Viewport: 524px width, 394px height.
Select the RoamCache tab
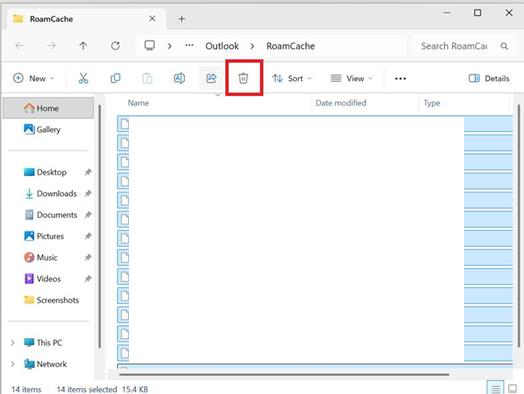pos(85,19)
